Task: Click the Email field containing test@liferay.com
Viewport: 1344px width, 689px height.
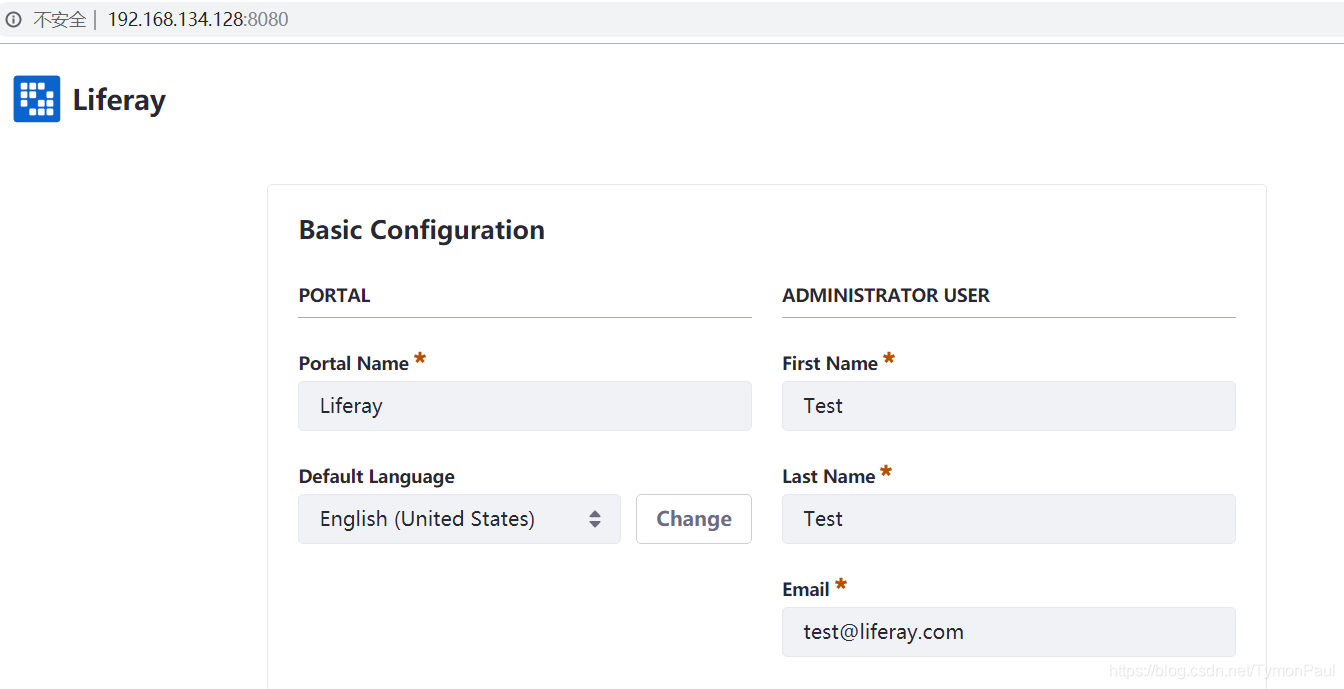Action: [x=1008, y=632]
